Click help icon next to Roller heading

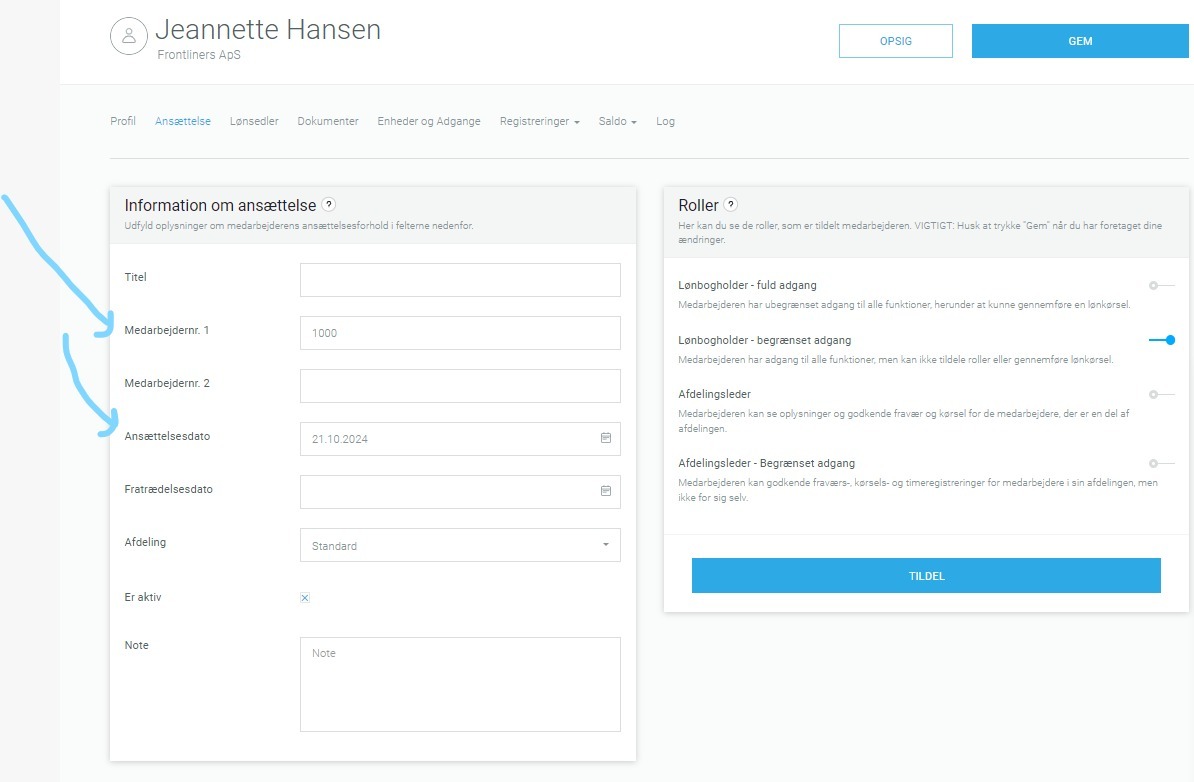point(731,205)
